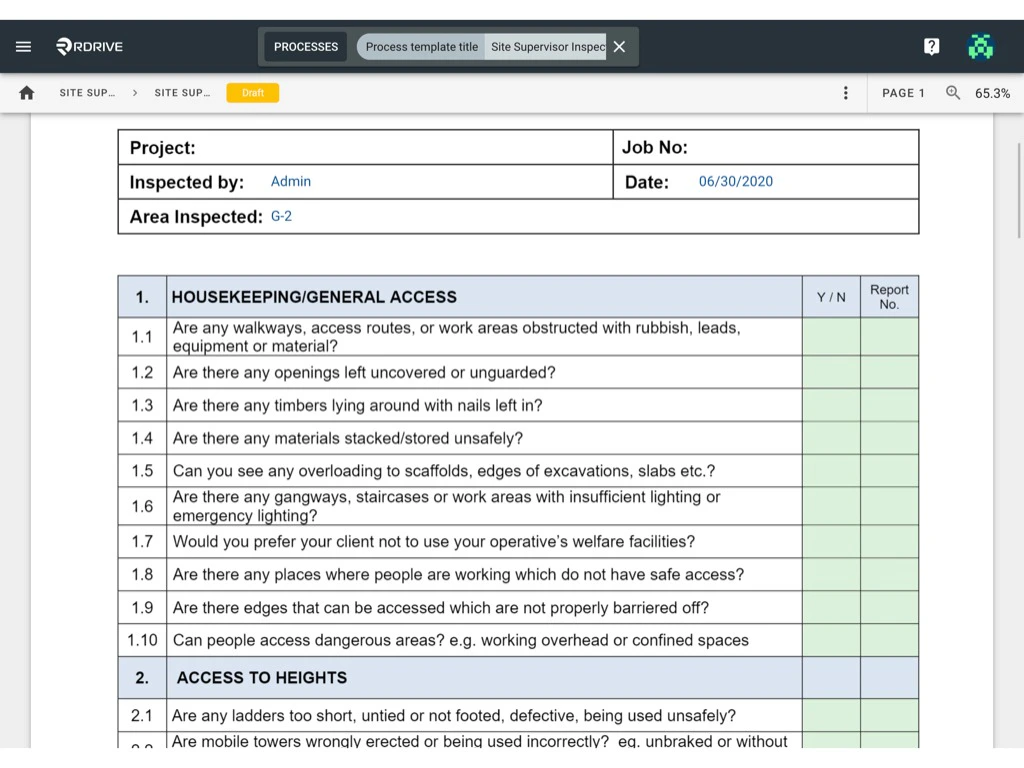Click the RDRIVE logo

click(90, 47)
